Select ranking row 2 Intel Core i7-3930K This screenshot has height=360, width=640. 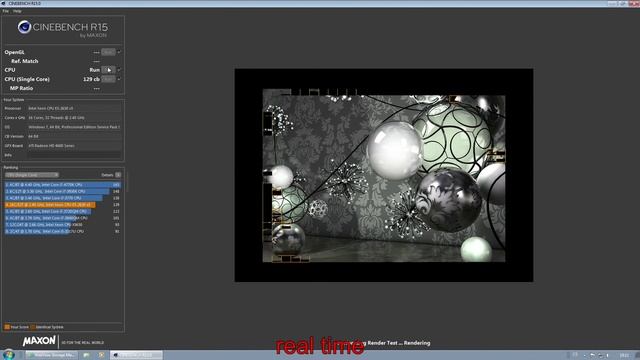tap(63, 191)
